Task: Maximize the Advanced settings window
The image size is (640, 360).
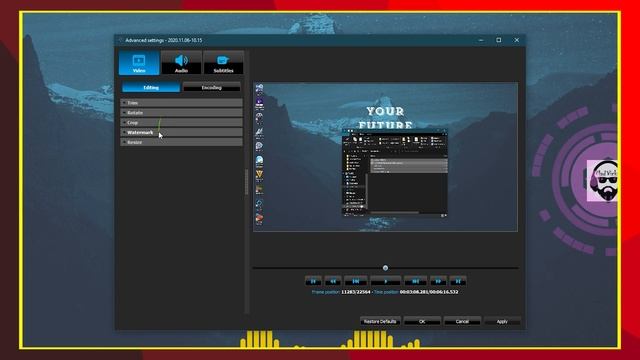Action: pyautogui.click(x=499, y=40)
